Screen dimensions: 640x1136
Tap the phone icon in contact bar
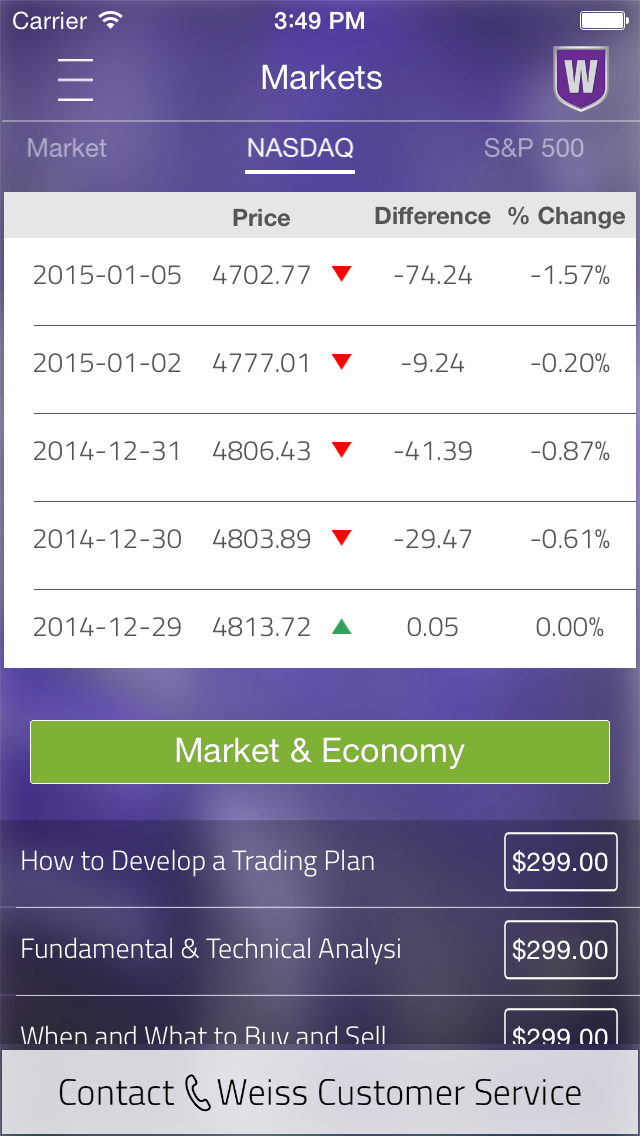tap(196, 1093)
